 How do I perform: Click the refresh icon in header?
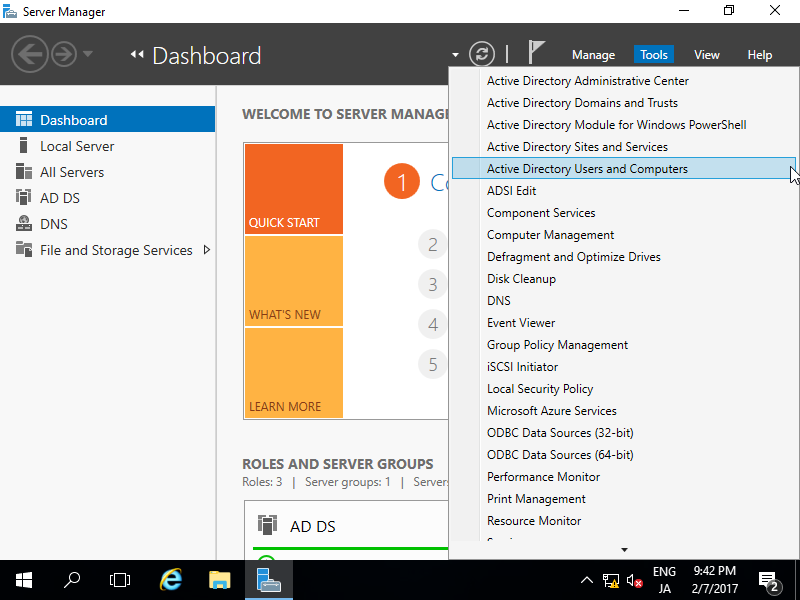[482, 54]
